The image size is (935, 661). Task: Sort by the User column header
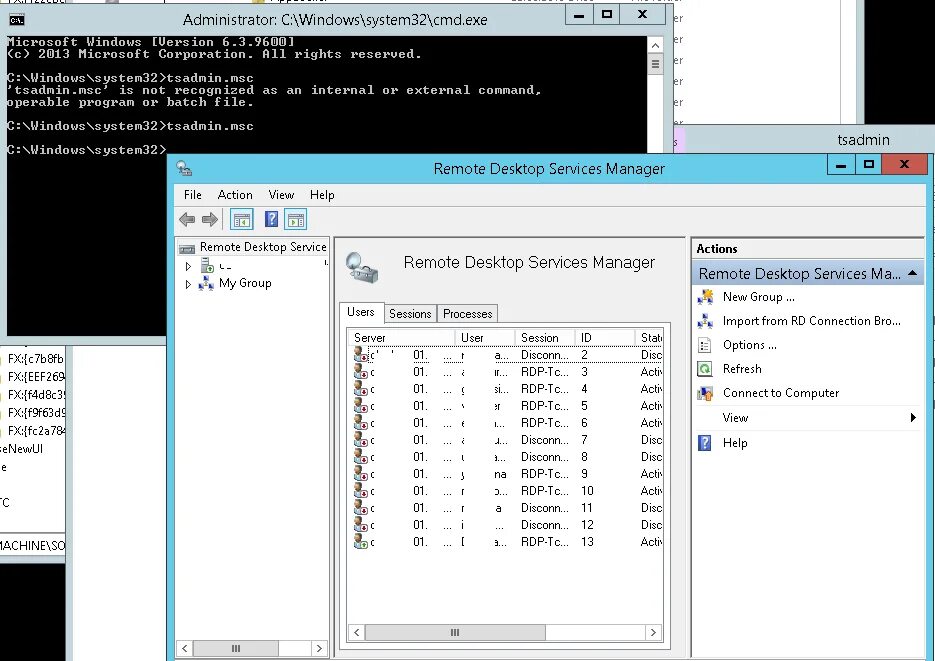(x=485, y=337)
